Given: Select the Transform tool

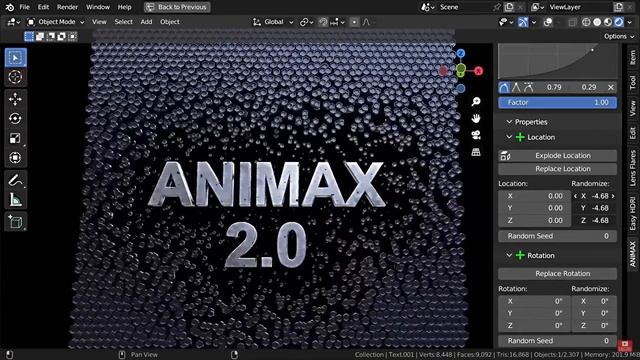Looking at the screenshot, I should (16, 158).
